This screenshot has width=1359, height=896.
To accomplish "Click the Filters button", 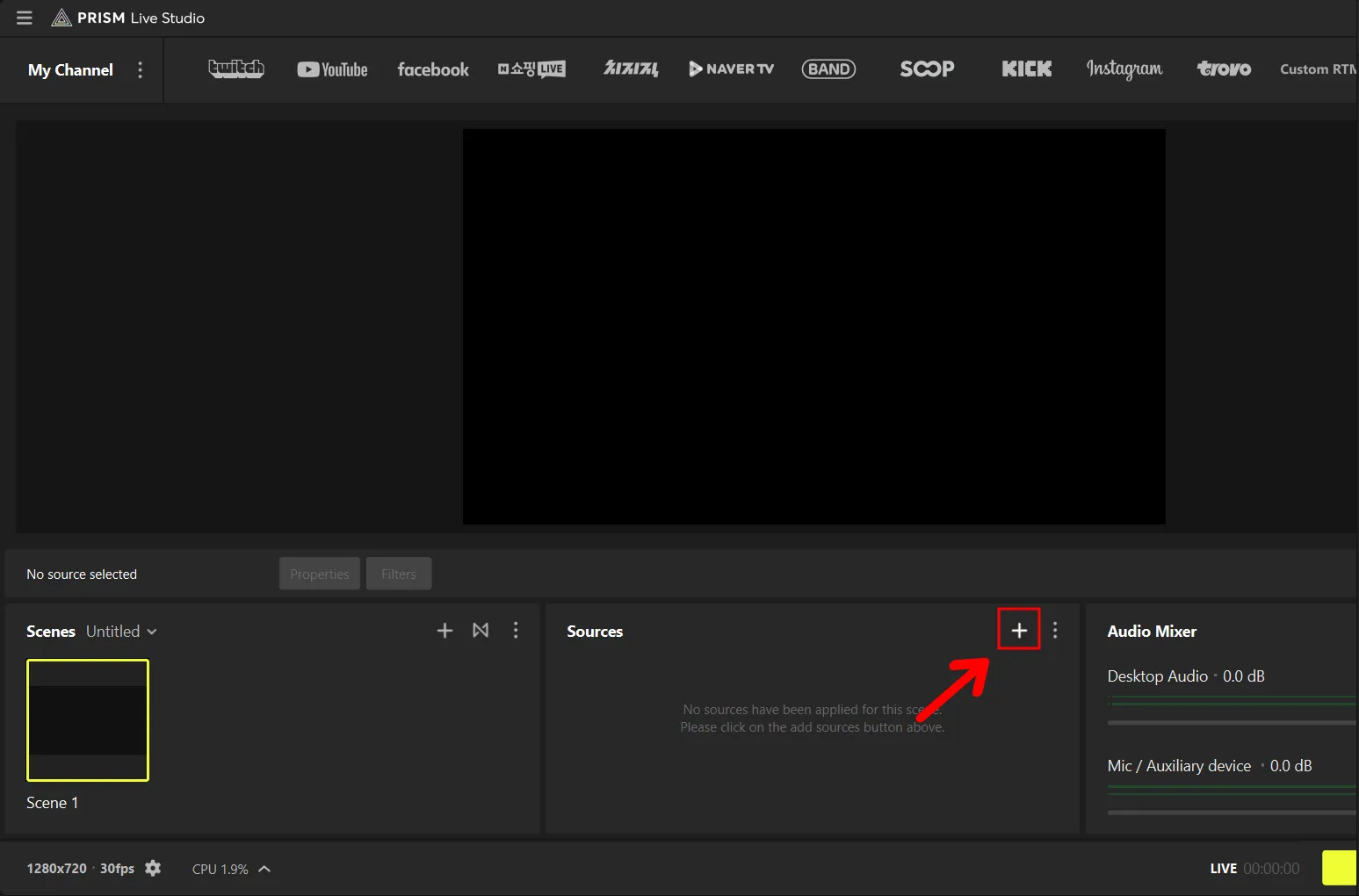I will click(x=399, y=574).
